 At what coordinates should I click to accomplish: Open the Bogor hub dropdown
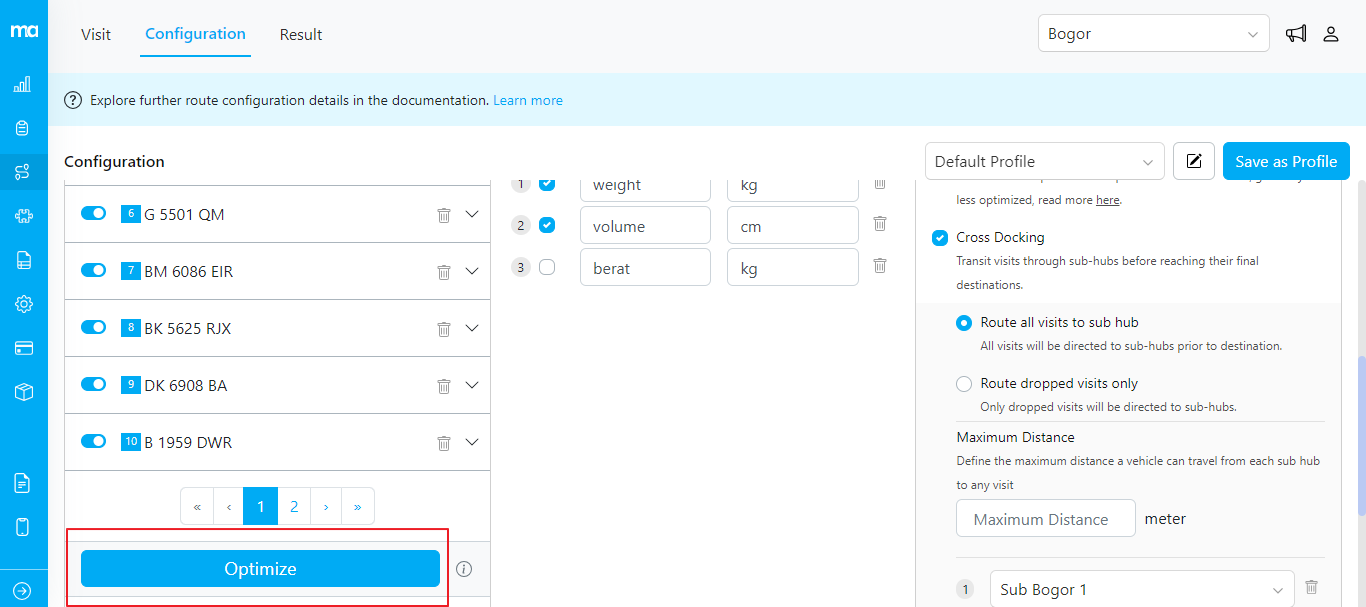pos(1153,34)
